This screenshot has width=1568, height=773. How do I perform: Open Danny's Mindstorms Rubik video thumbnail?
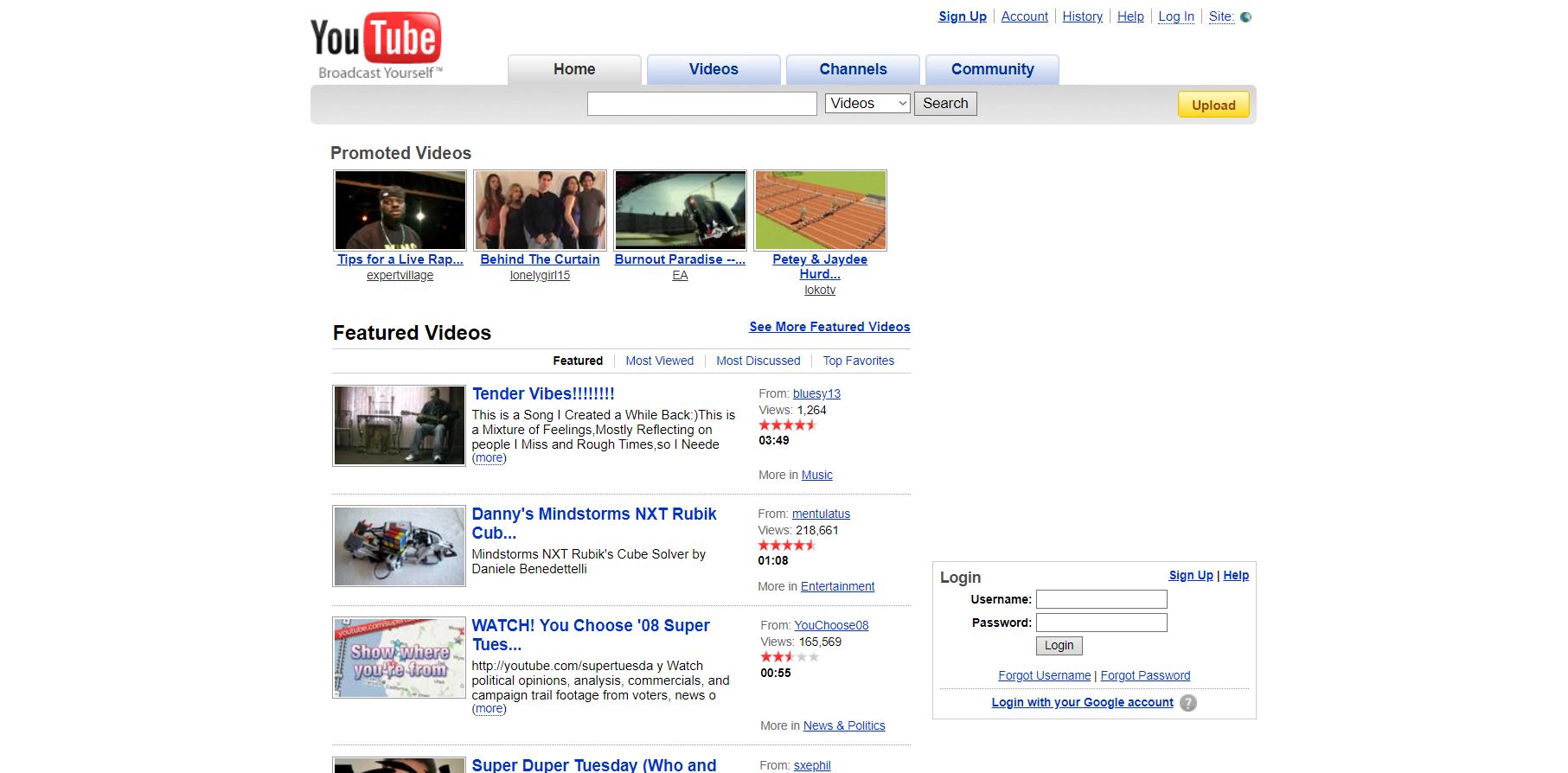click(x=399, y=546)
